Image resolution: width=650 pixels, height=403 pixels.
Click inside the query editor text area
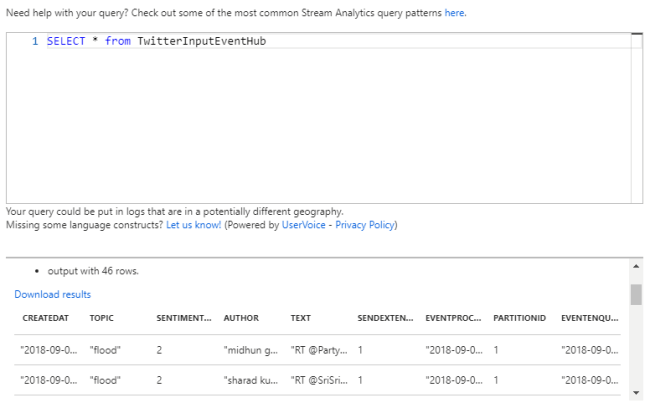[320, 120]
